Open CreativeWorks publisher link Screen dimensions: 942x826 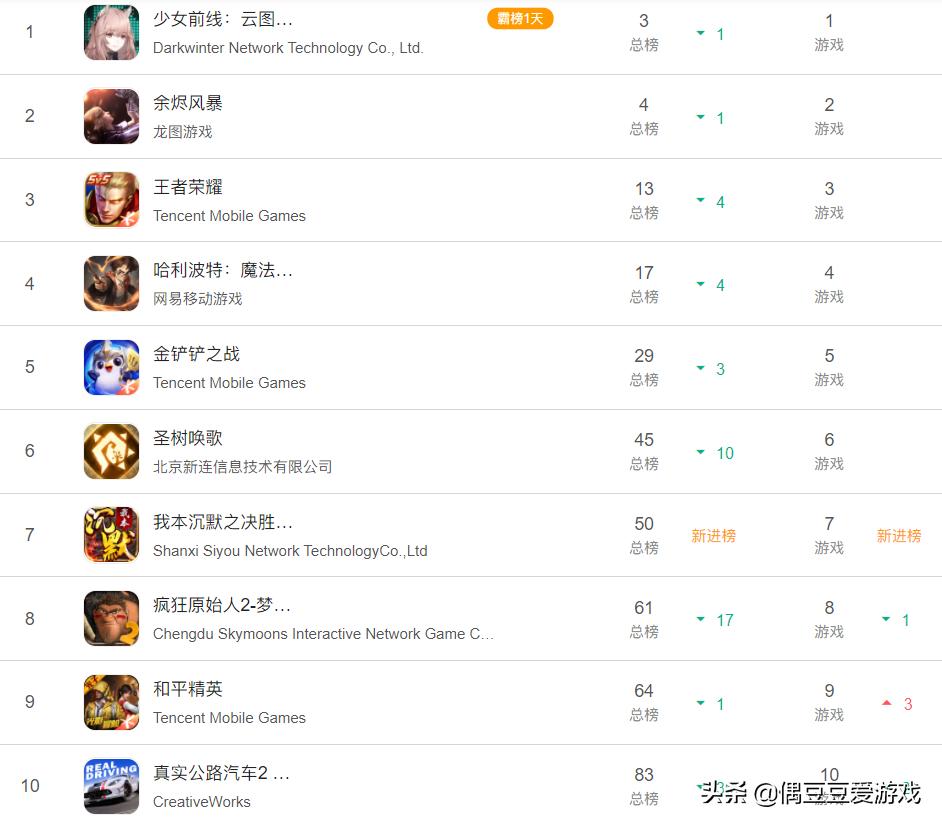click(202, 802)
